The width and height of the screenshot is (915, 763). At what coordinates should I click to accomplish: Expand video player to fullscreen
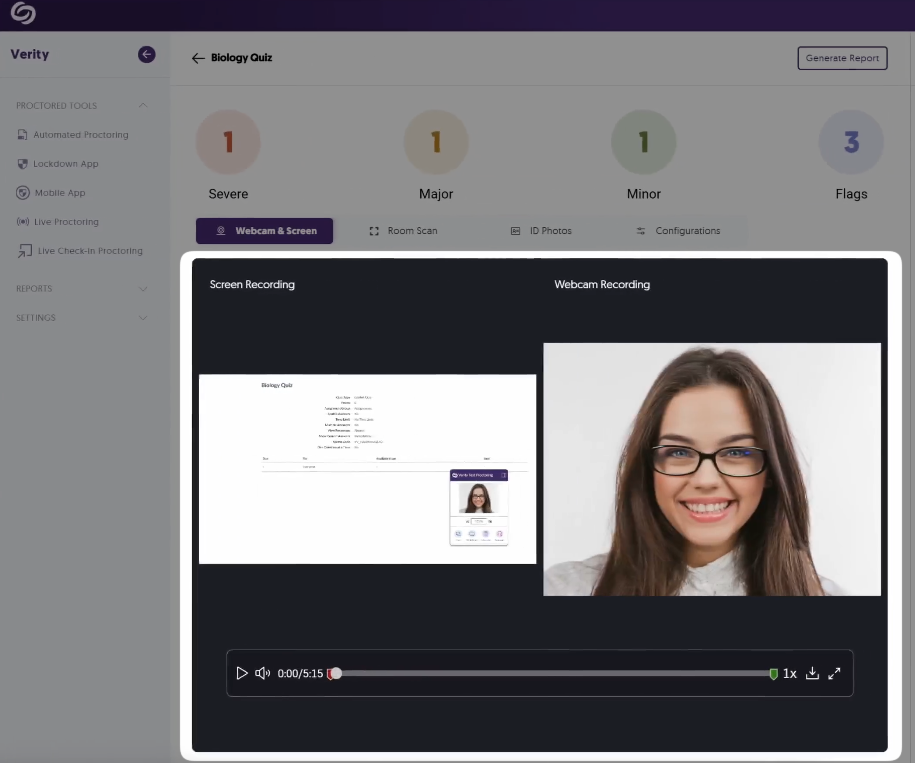(835, 673)
